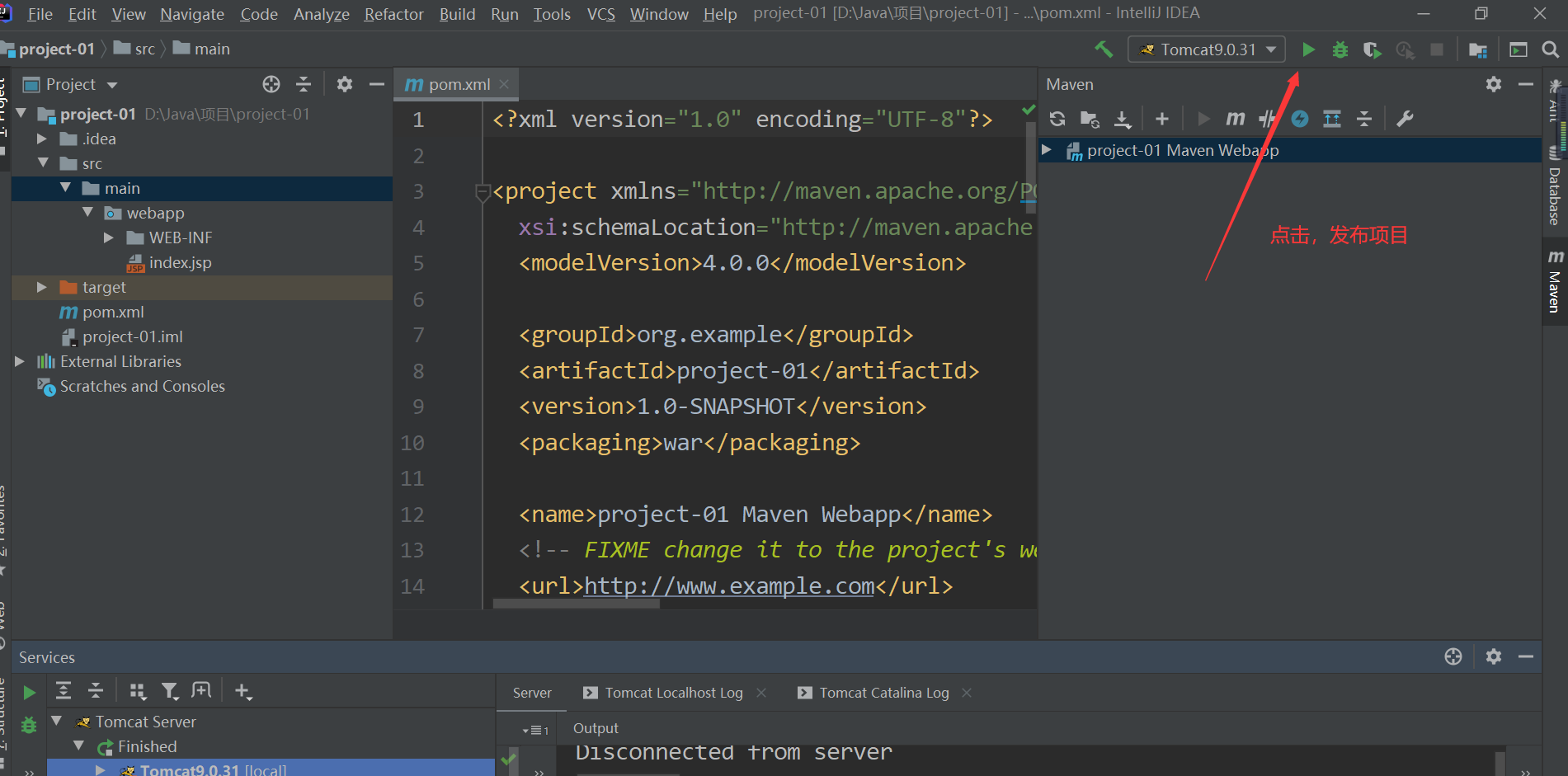Locate the opened file in Project panel
Viewport: 1568px width, 776px height.
271,84
